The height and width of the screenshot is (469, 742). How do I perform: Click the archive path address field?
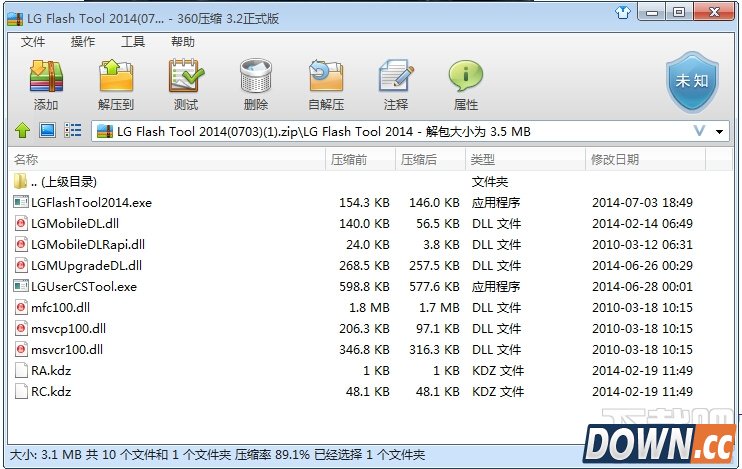point(410,131)
